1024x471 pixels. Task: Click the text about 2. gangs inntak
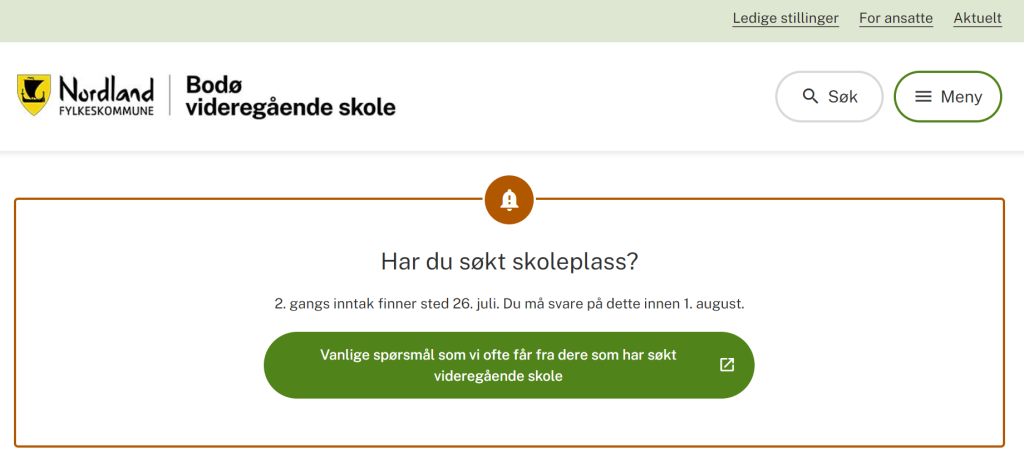point(509,304)
